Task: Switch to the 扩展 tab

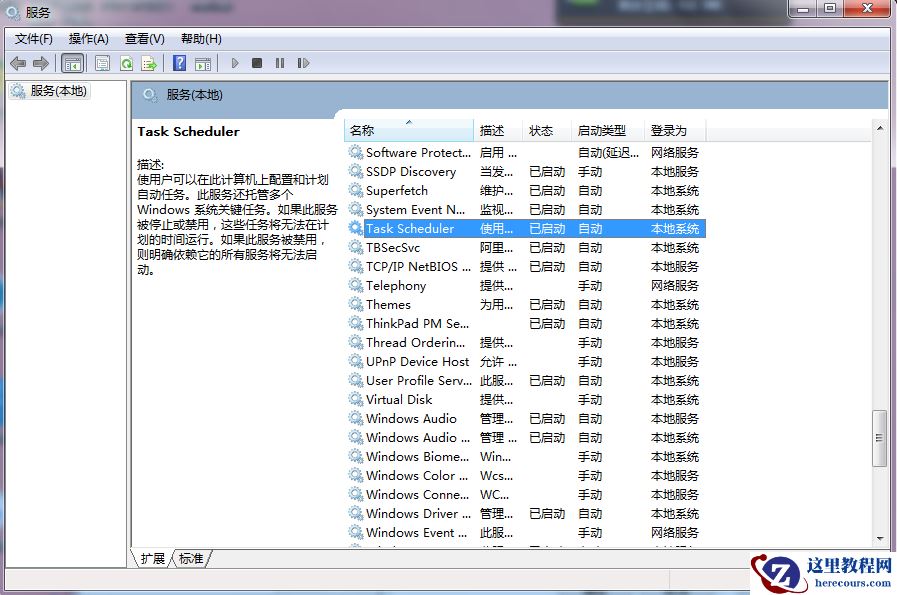Action: (153, 558)
